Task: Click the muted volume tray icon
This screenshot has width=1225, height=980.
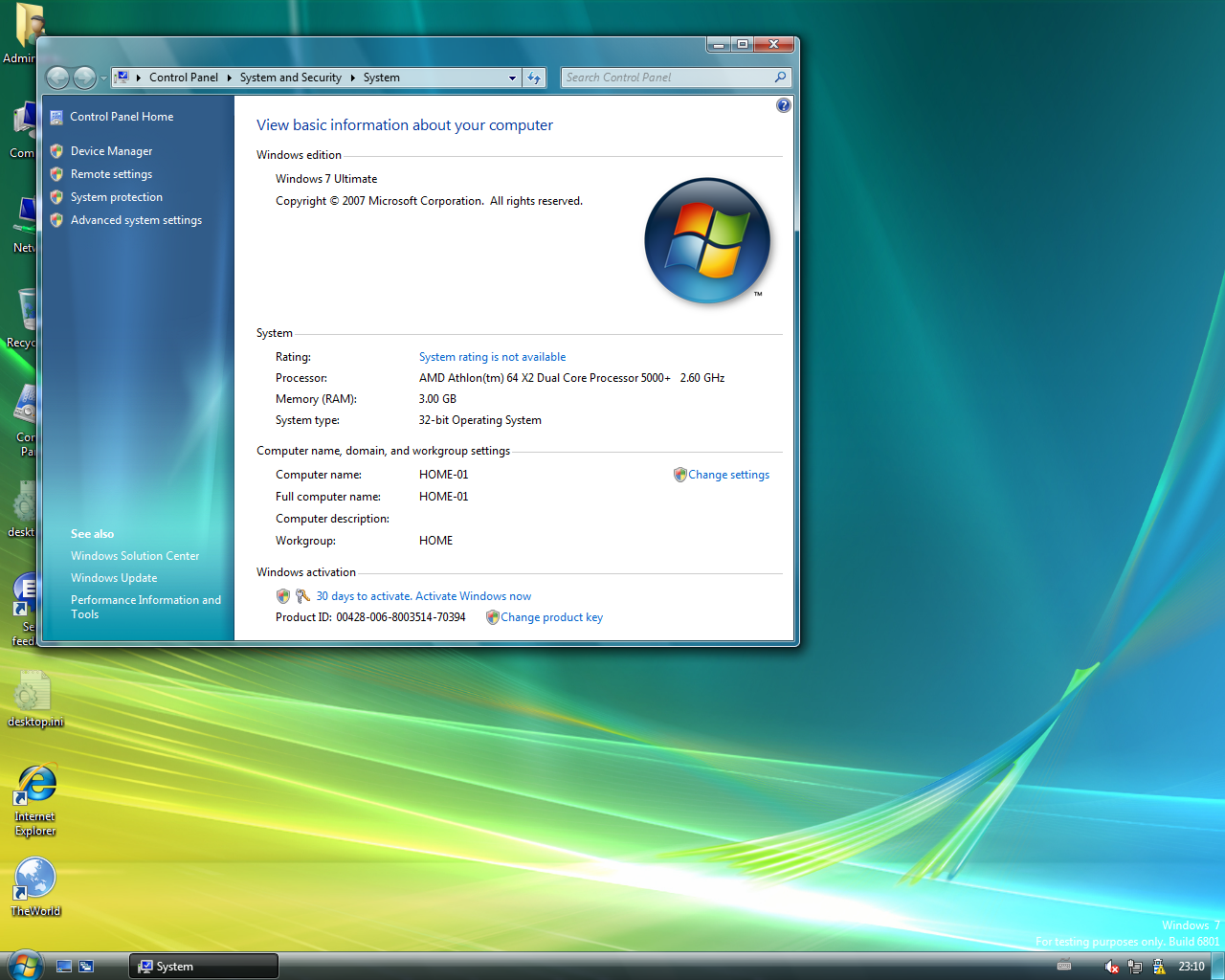Action: pyautogui.click(x=1111, y=967)
